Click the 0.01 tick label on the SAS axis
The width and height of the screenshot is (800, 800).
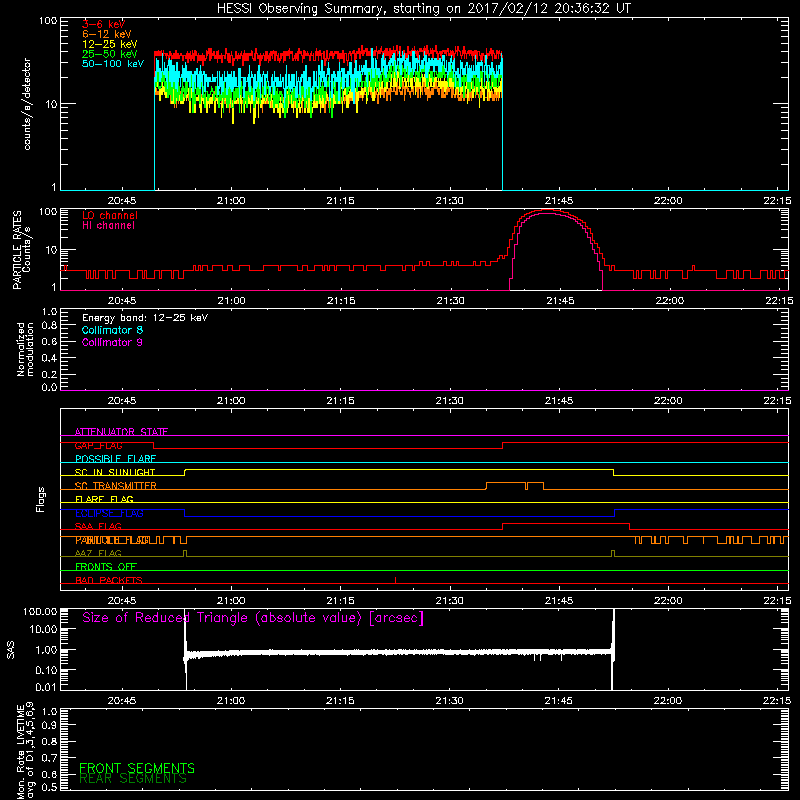click(46, 687)
